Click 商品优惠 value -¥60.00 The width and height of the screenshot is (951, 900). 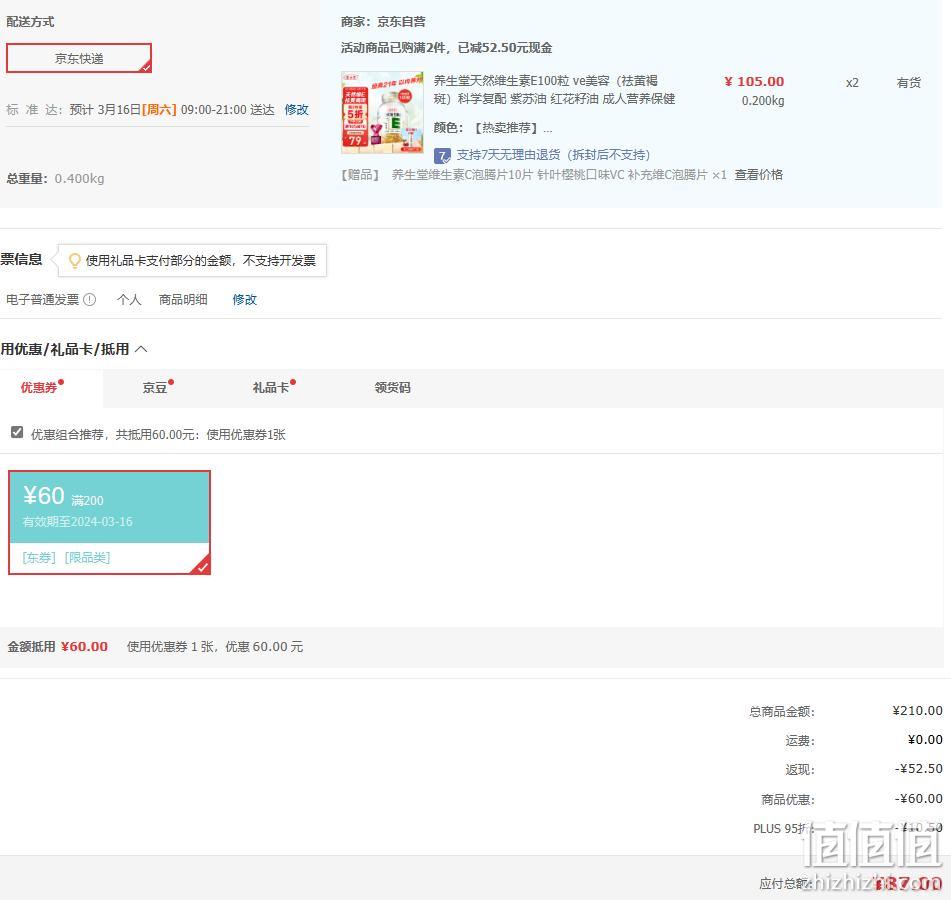[919, 799]
